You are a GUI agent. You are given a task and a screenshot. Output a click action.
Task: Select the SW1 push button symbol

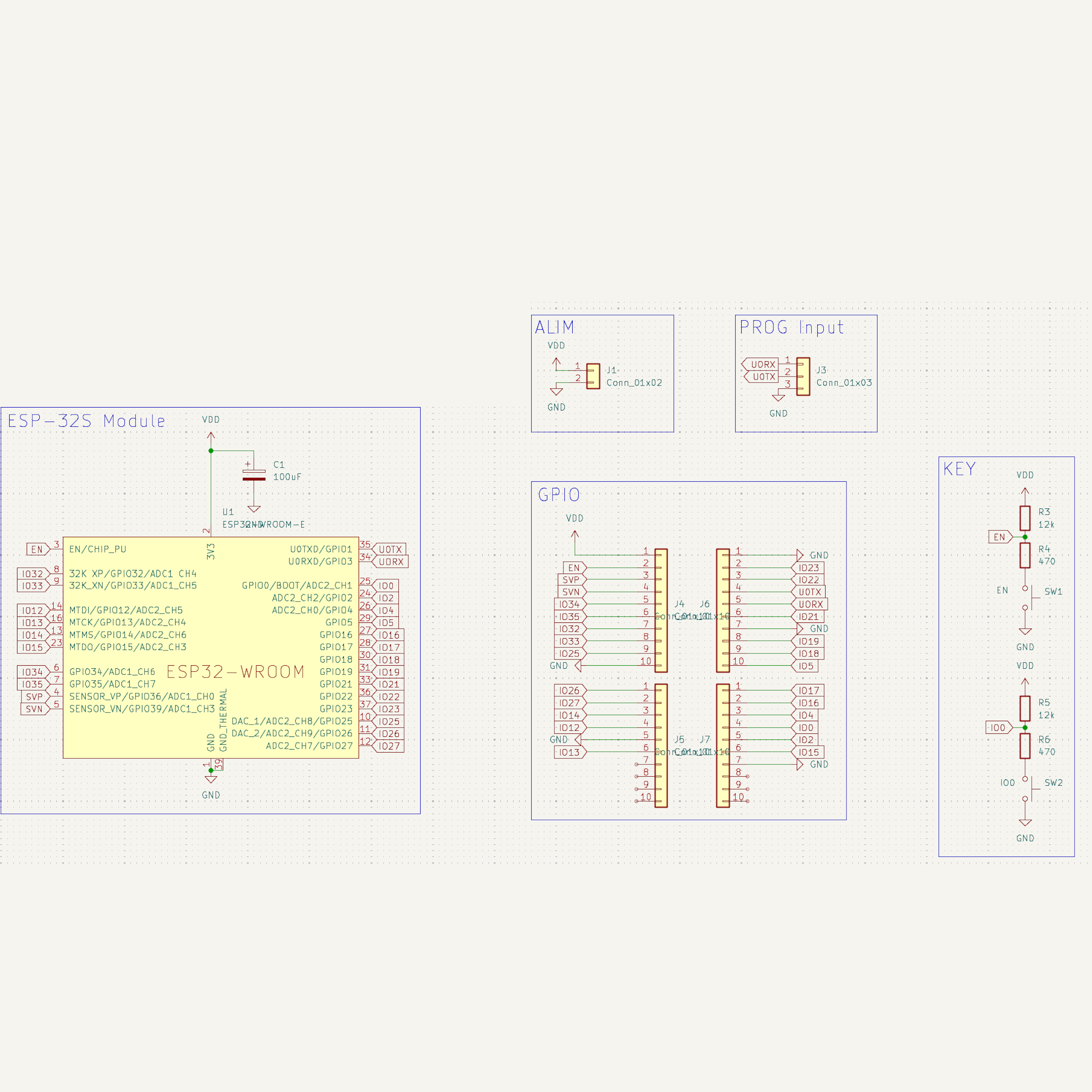click(x=1030, y=598)
